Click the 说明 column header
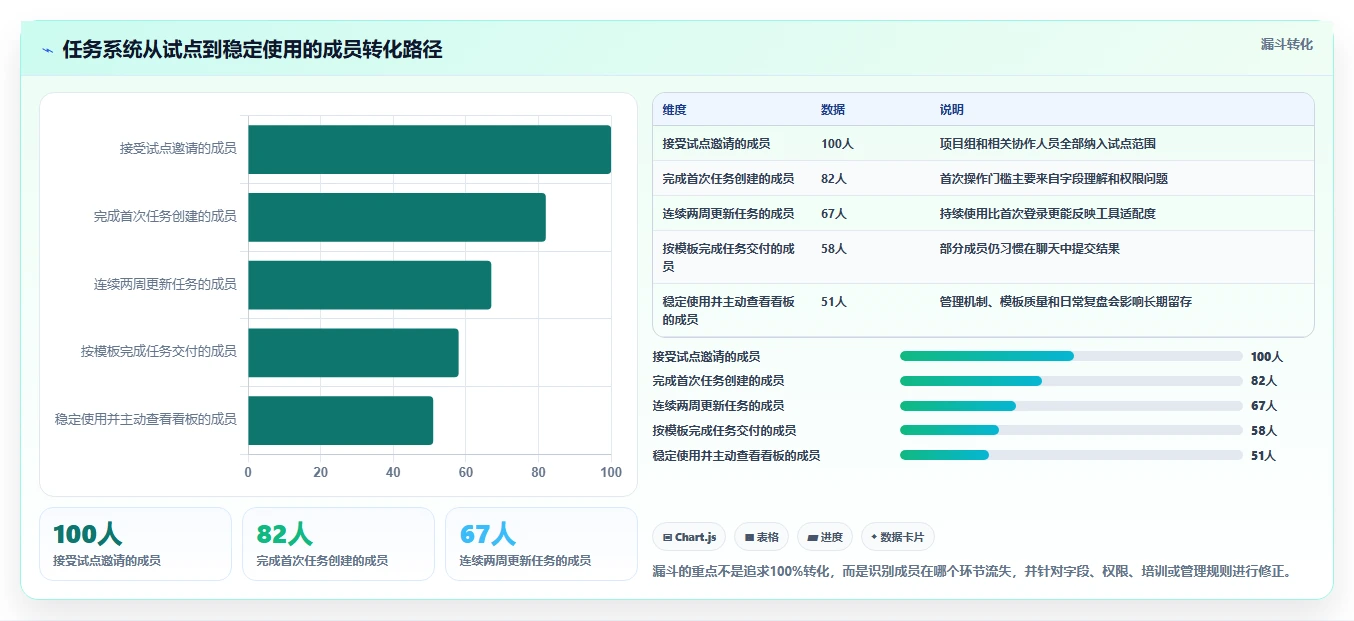Viewport: 1354px width, 621px height. coord(951,110)
